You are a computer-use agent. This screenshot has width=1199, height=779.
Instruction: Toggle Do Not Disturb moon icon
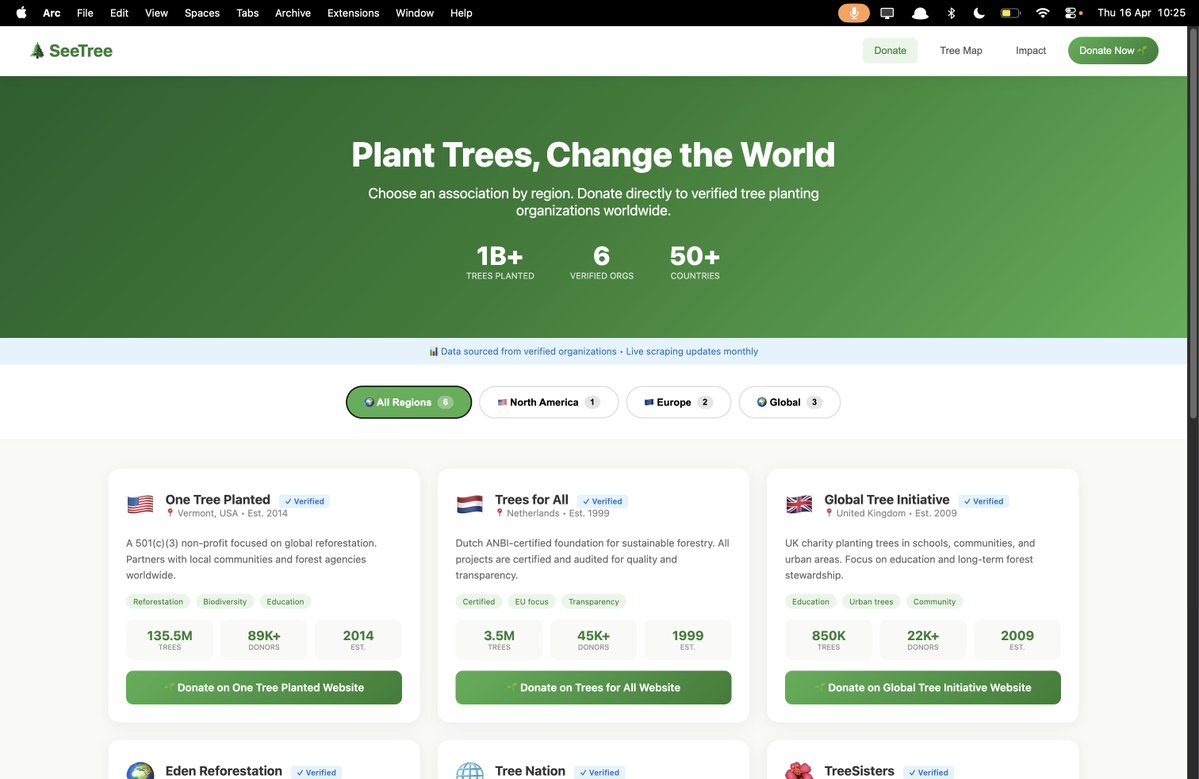pyautogui.click(x=979, y=13)
